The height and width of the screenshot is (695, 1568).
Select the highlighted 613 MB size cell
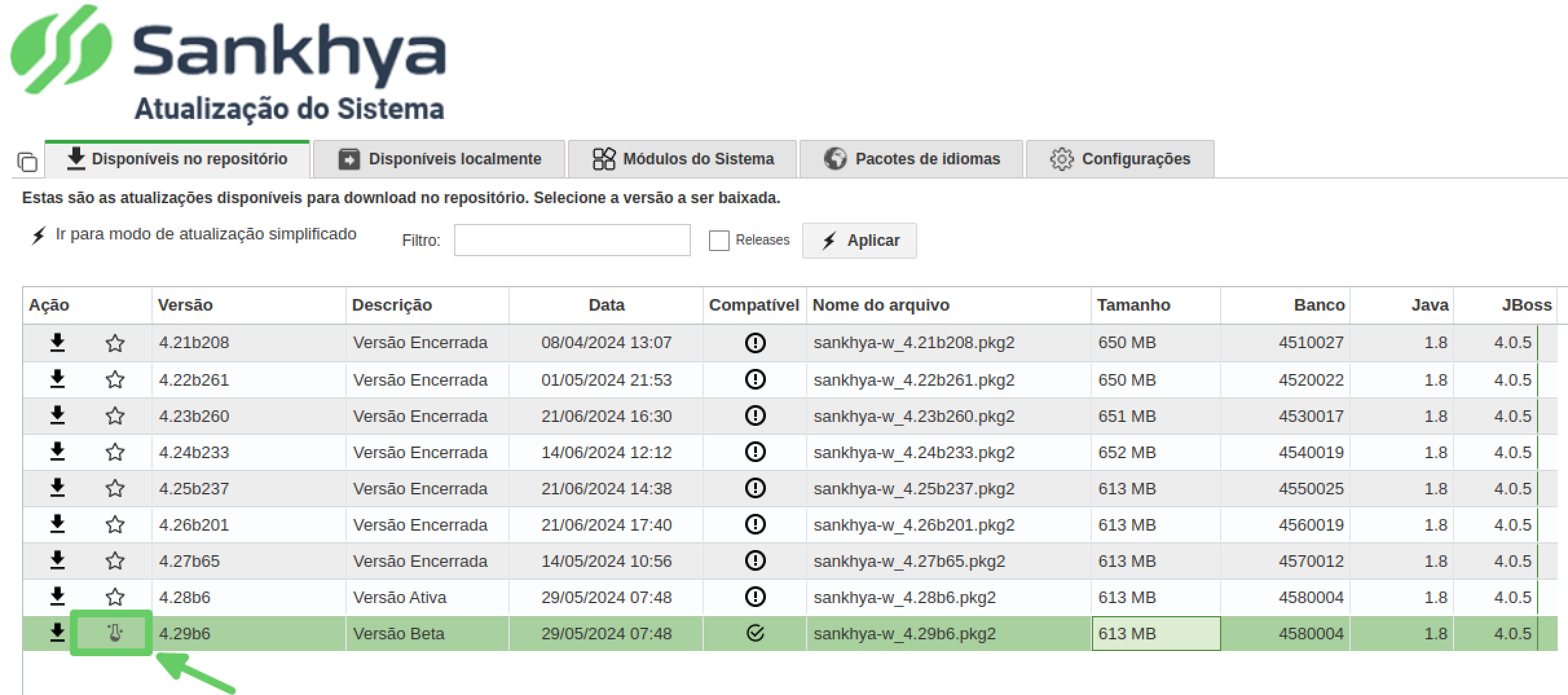click(1155, 634)
